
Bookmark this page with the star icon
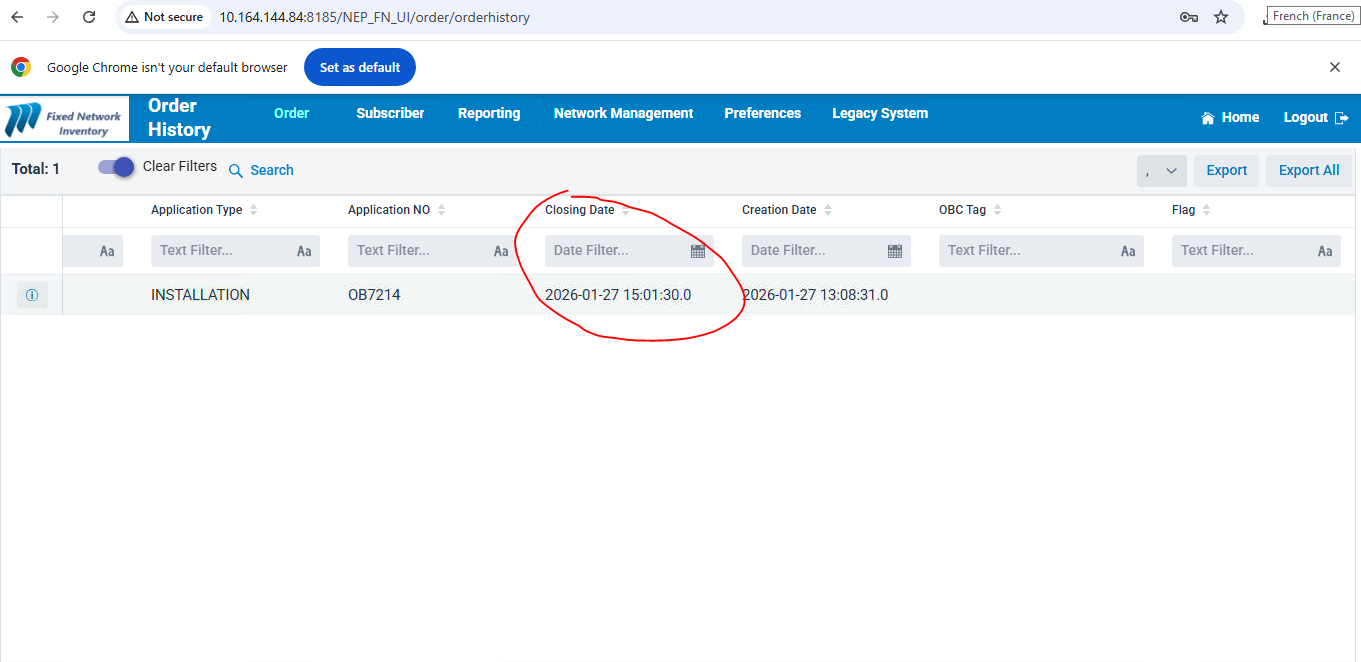[x=1221, y=17]
